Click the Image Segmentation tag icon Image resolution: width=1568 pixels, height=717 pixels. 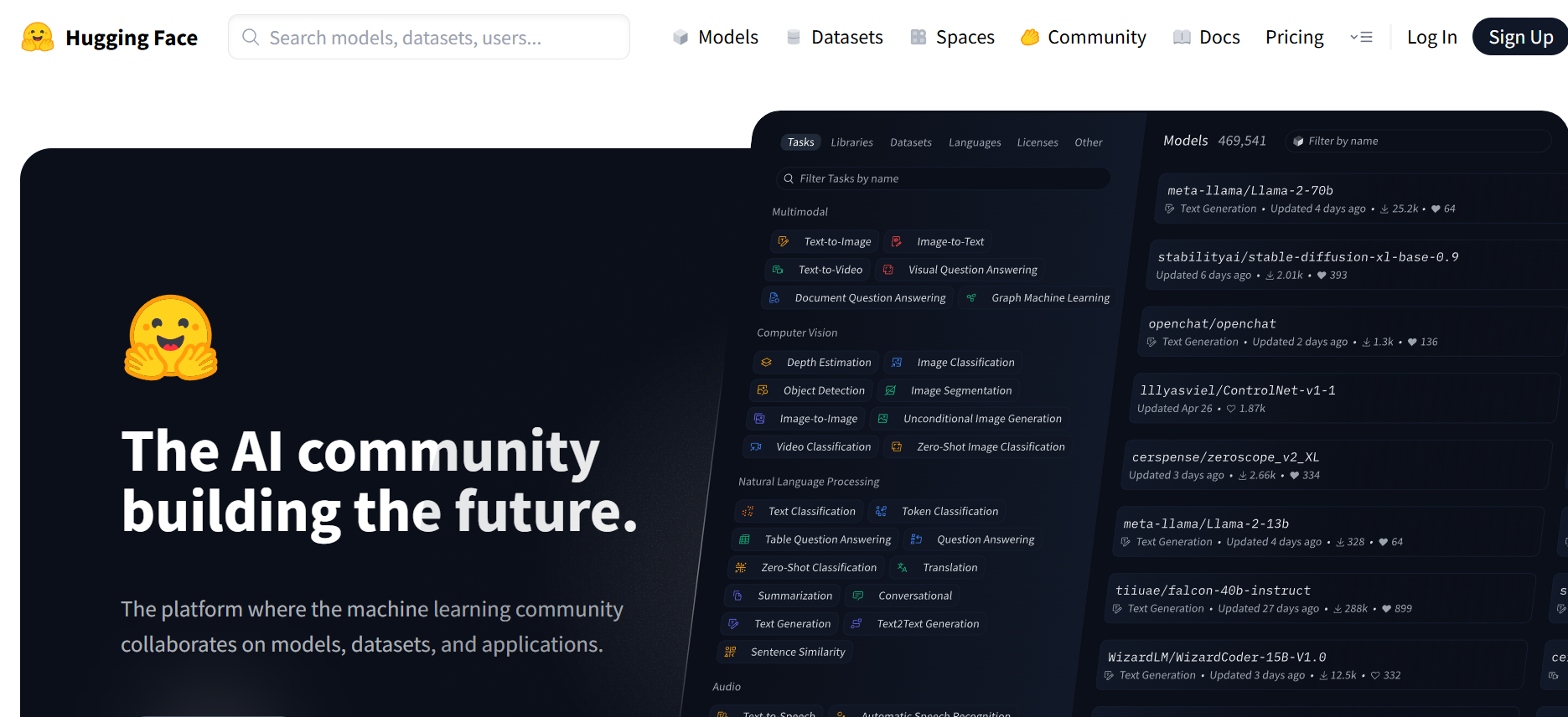point(891,390)
